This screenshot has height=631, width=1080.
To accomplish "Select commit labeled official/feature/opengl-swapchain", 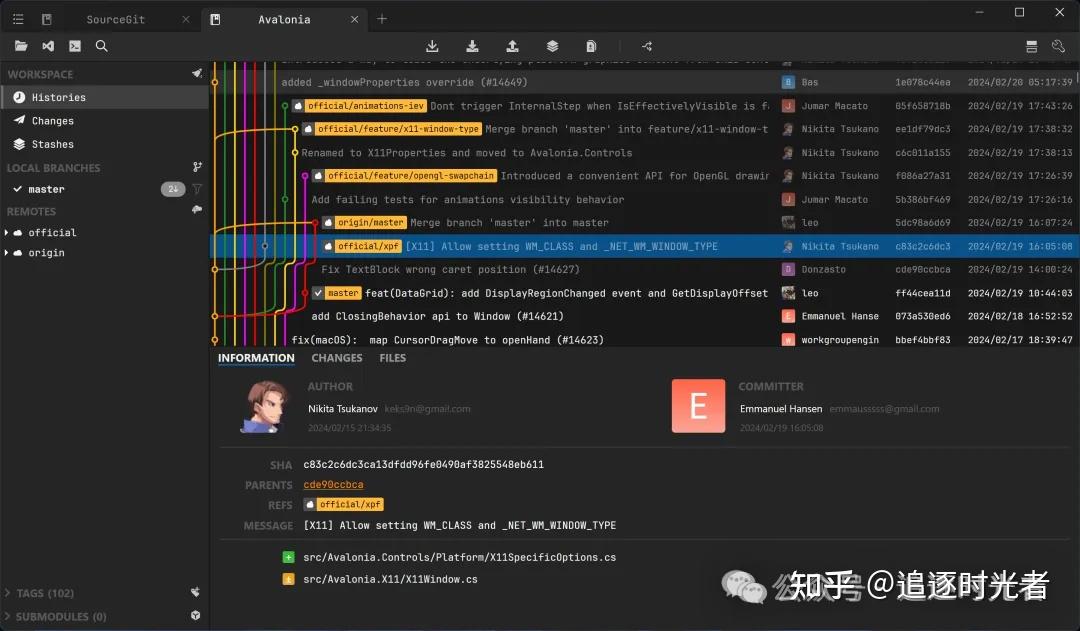I will tap(644, 176).
